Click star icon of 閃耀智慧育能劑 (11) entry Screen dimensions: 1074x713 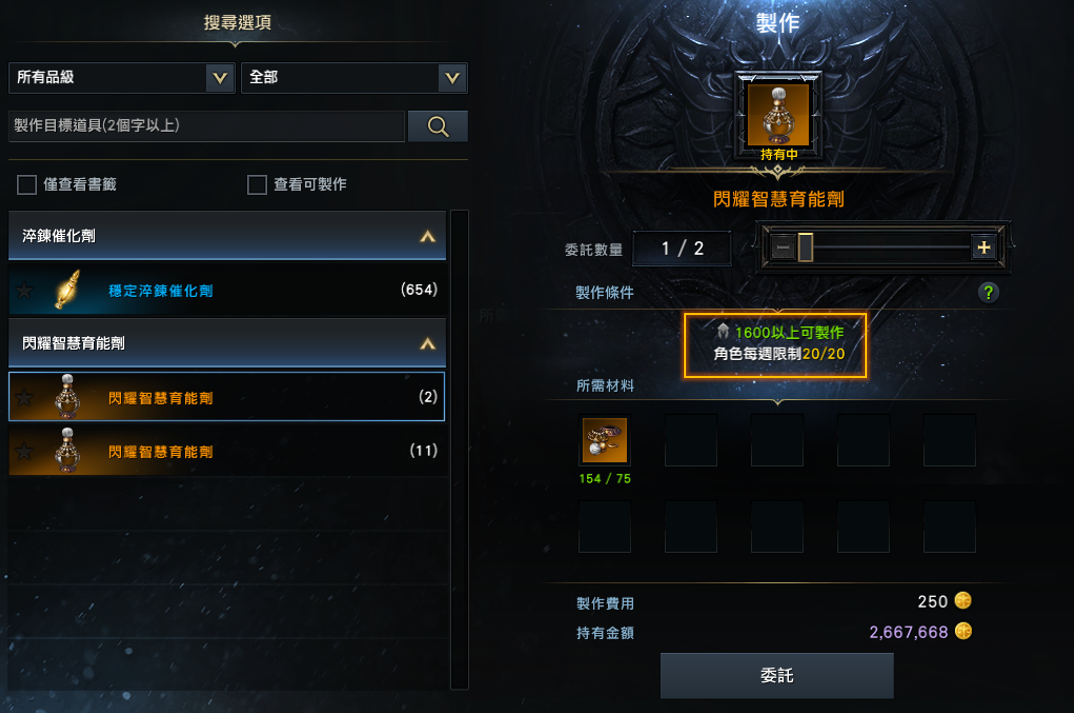click(x=25, y=451)
